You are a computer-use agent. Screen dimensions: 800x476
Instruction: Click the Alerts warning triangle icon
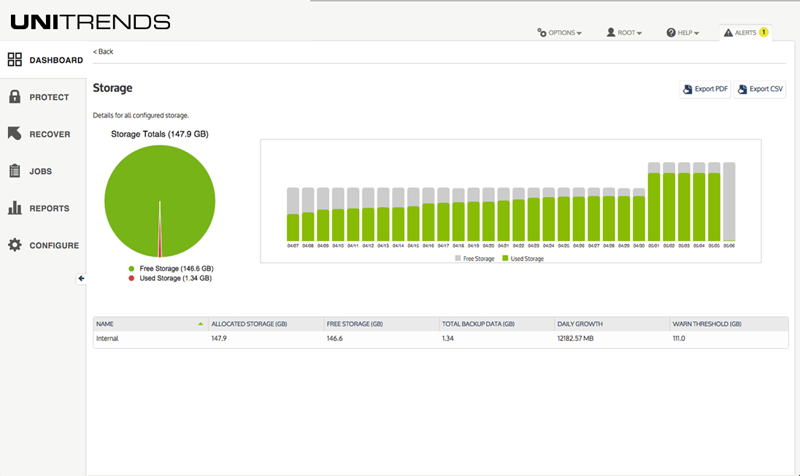728,33
